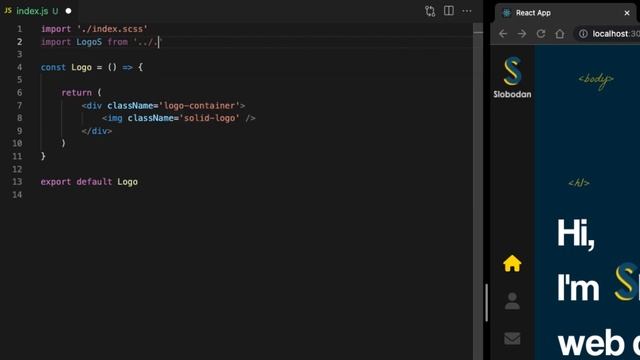Screen dimensions: 640x360
Task: Click the return keyword on line 6
Action: point(76,93)
